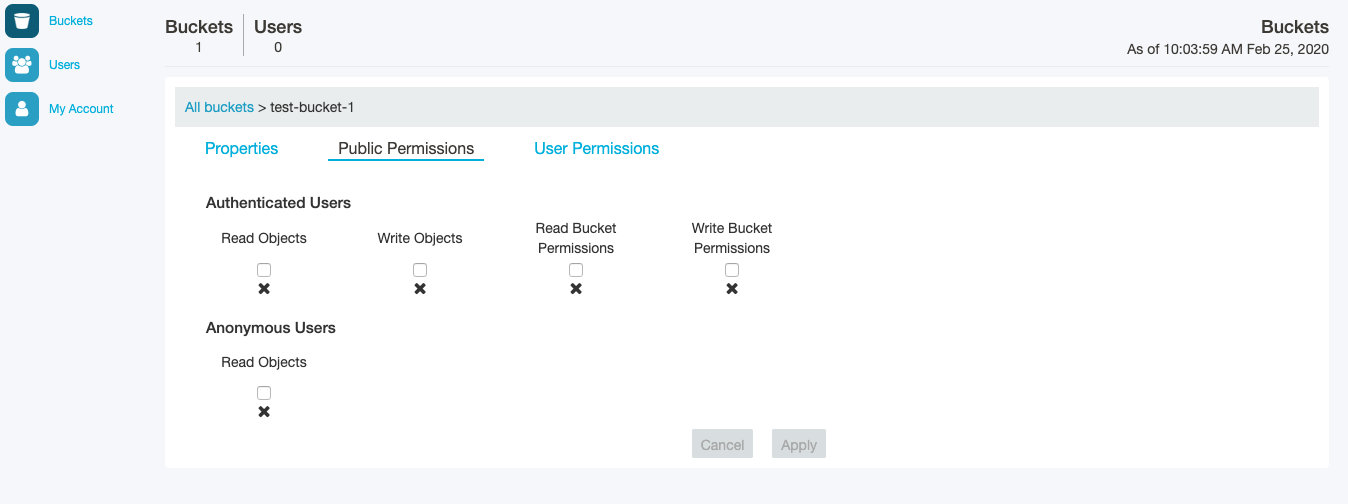The image size is (1348, 504).
Task: Toggle Write Bucket Permissions checkbox
Action: (x=732, y=270)
